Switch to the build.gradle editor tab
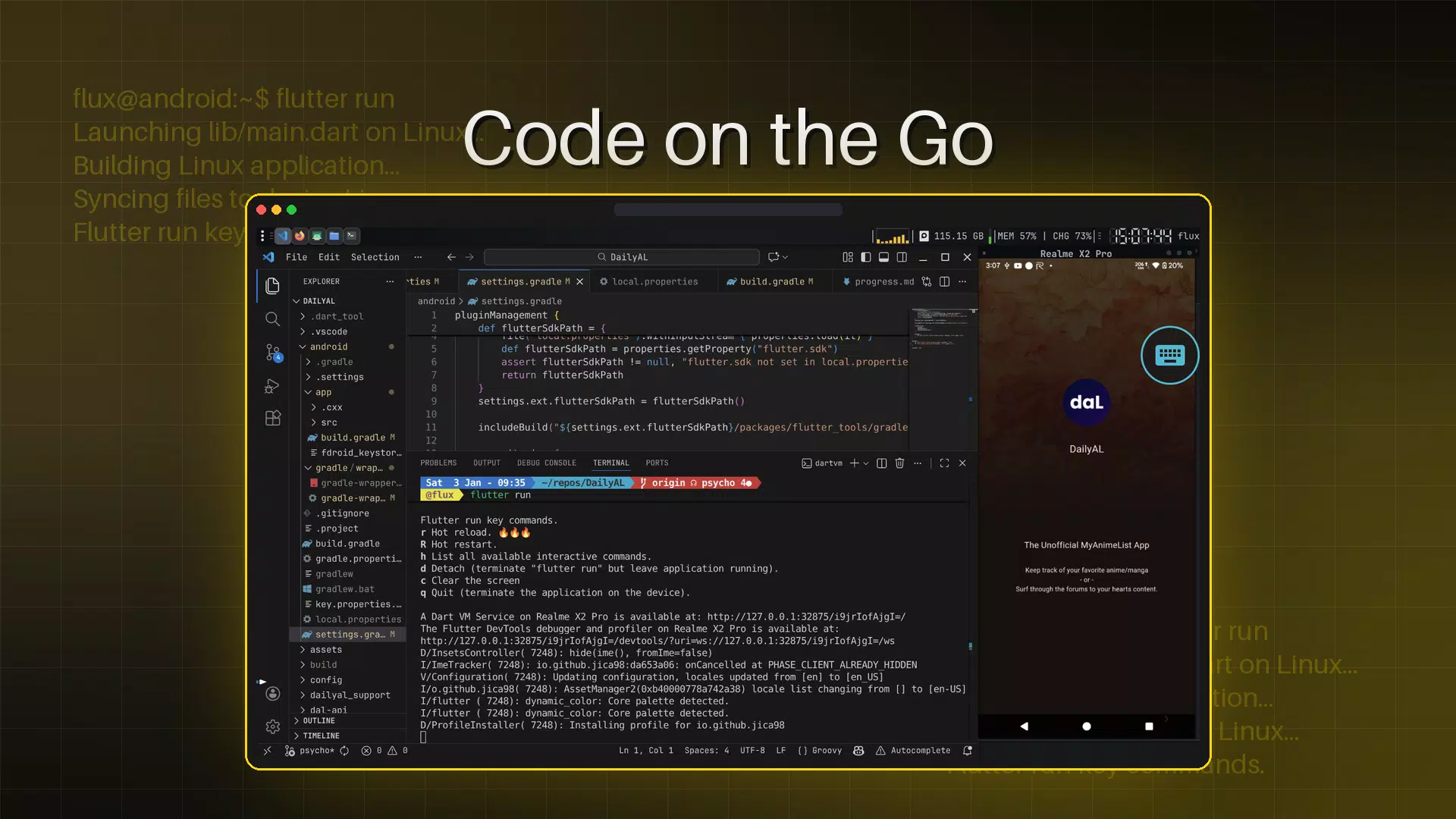Screen dimensions: 1456x819 coord(769,281)
